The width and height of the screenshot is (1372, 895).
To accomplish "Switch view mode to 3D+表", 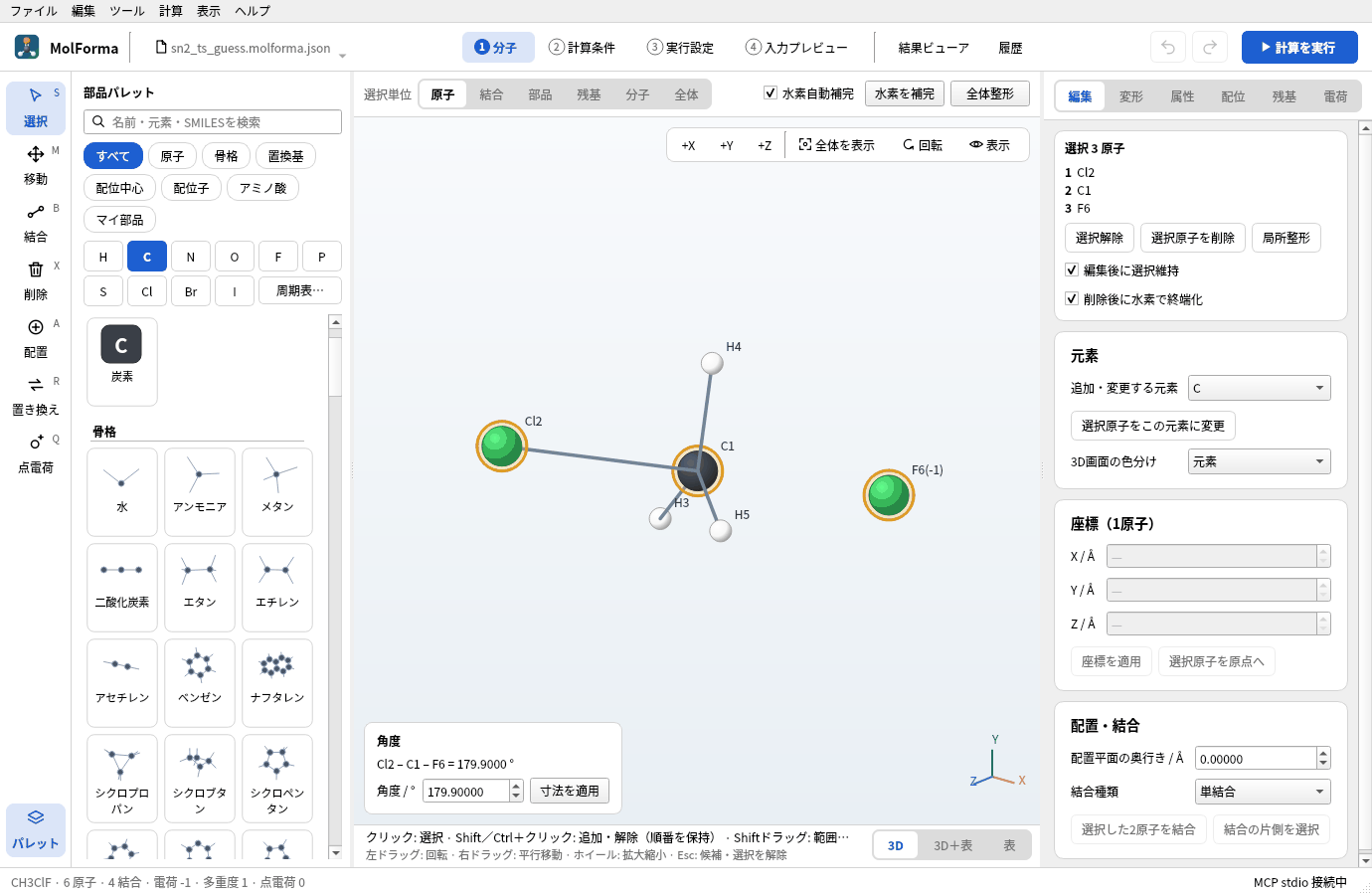I will tap(952, 845).
